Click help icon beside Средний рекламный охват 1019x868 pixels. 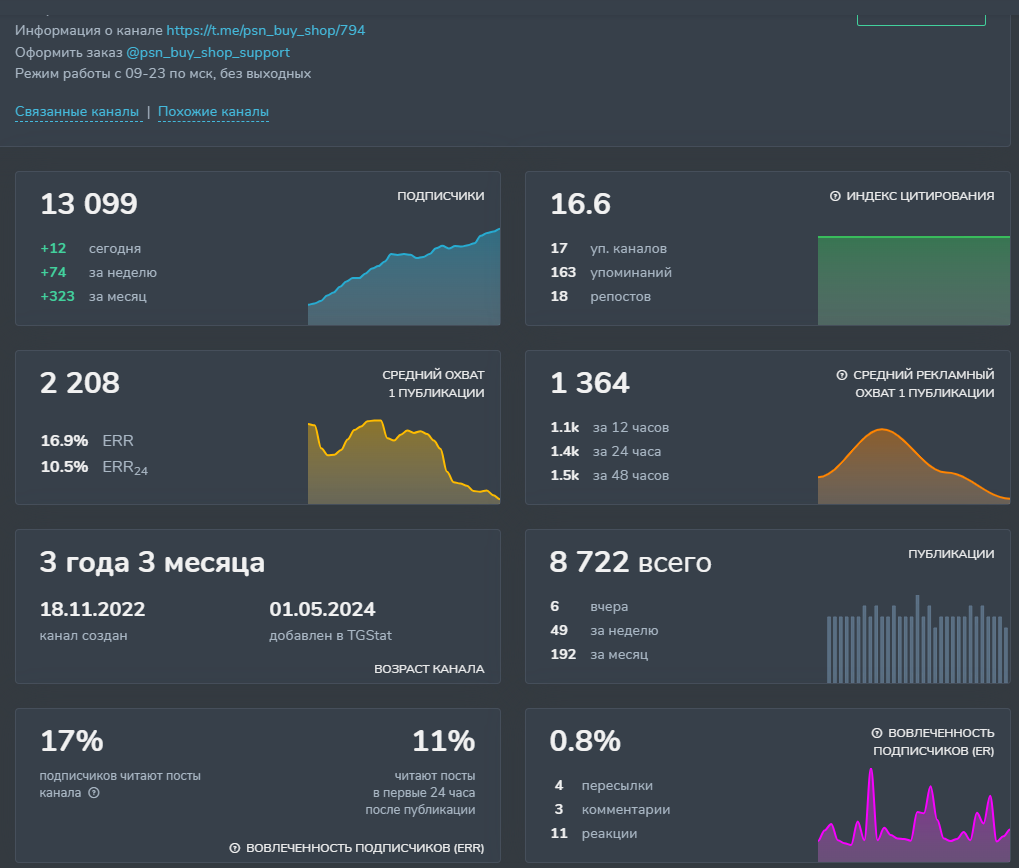[841, 375]
